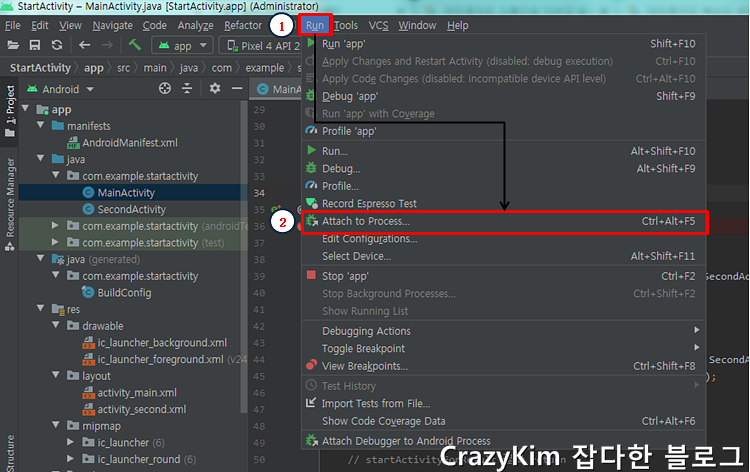Click the Forward navigation arrow
This screenshot has height=472, width=750.
tap(107, 45)
